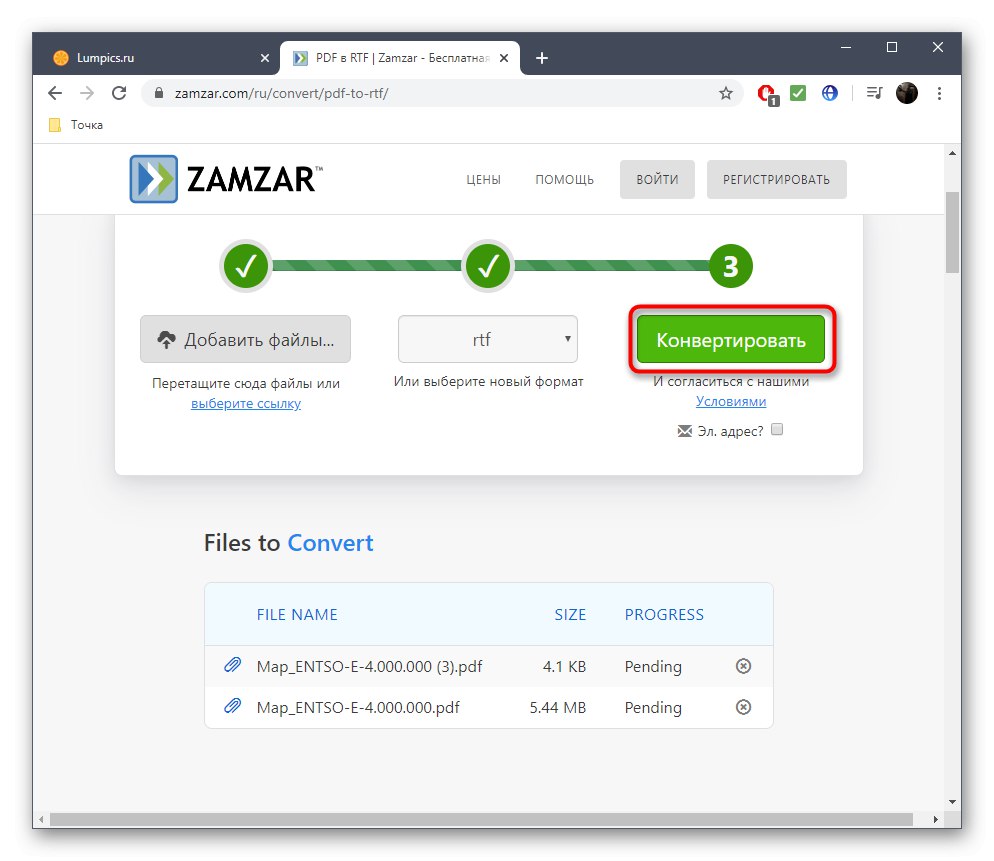Screen dimensions: 994x861
Task: Click the back navigation arrow
Action: pos(55,93)
